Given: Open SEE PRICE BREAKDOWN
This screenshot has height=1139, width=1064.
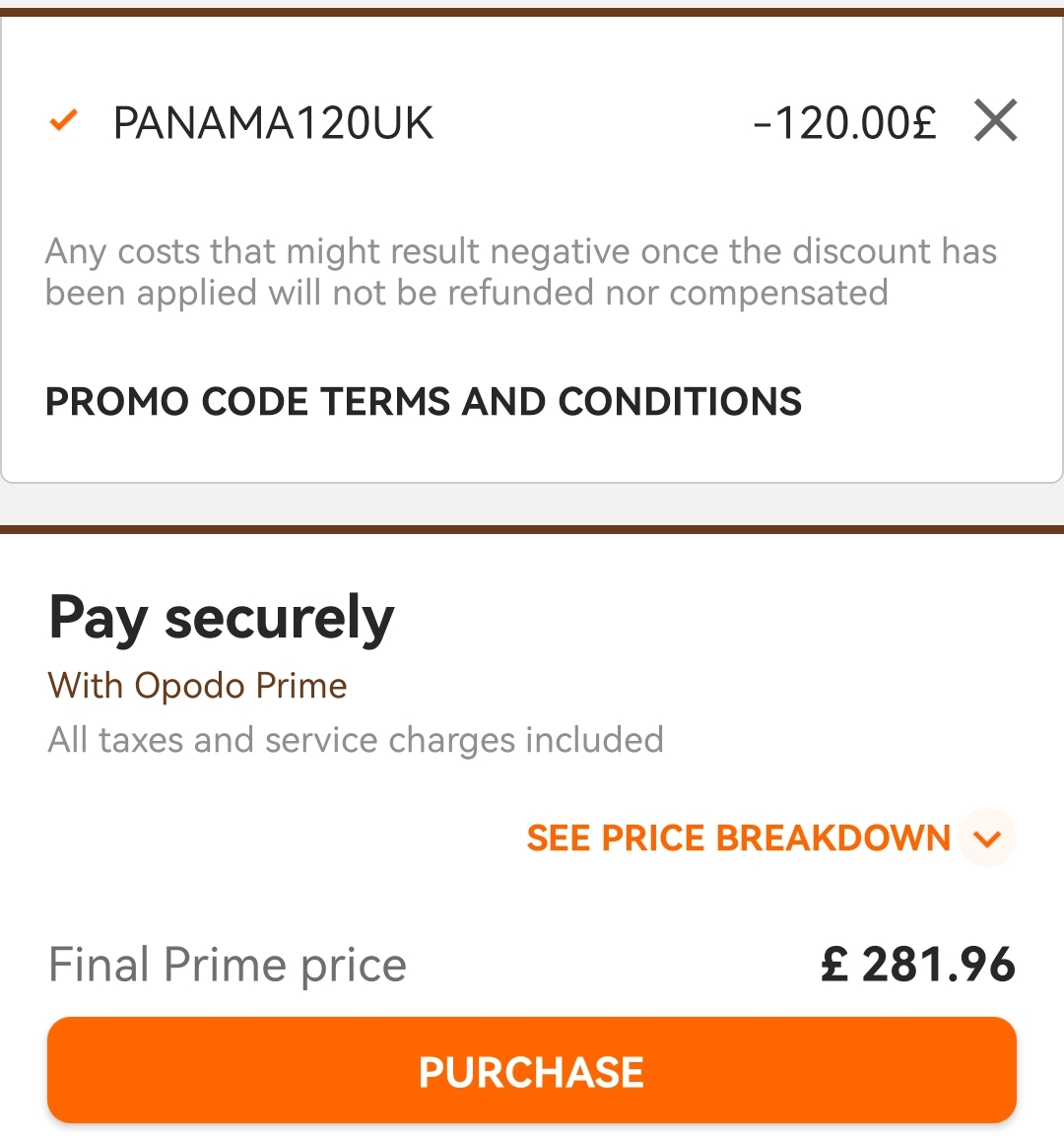Looking at the screenshot, I should tap(739, 838).
